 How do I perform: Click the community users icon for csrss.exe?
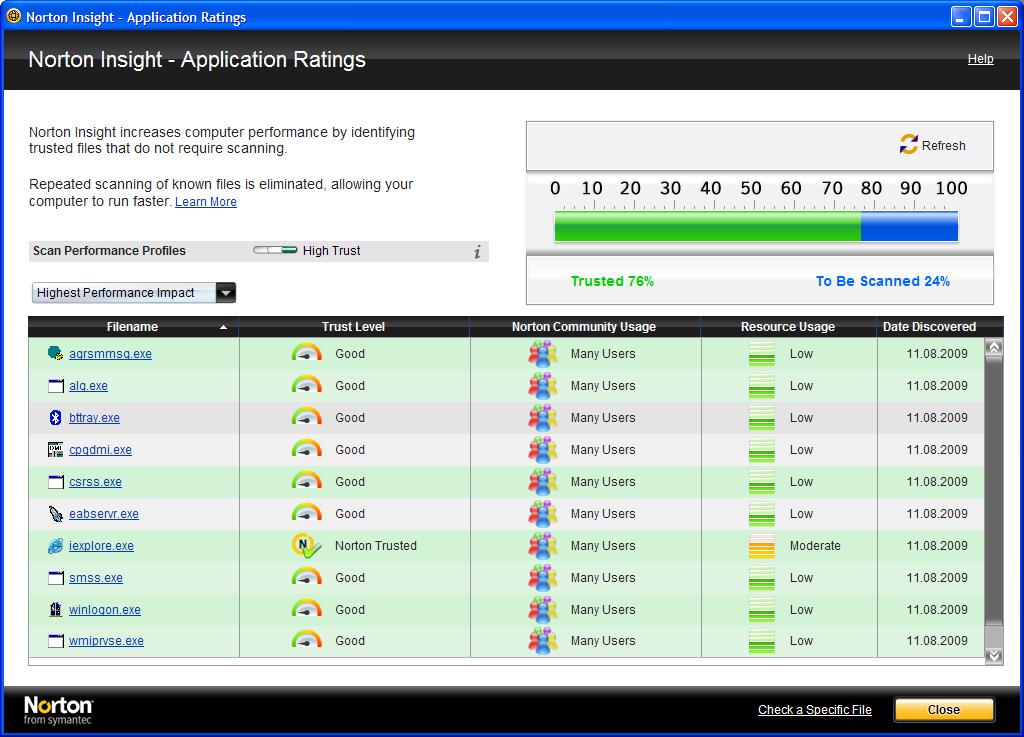543,482
